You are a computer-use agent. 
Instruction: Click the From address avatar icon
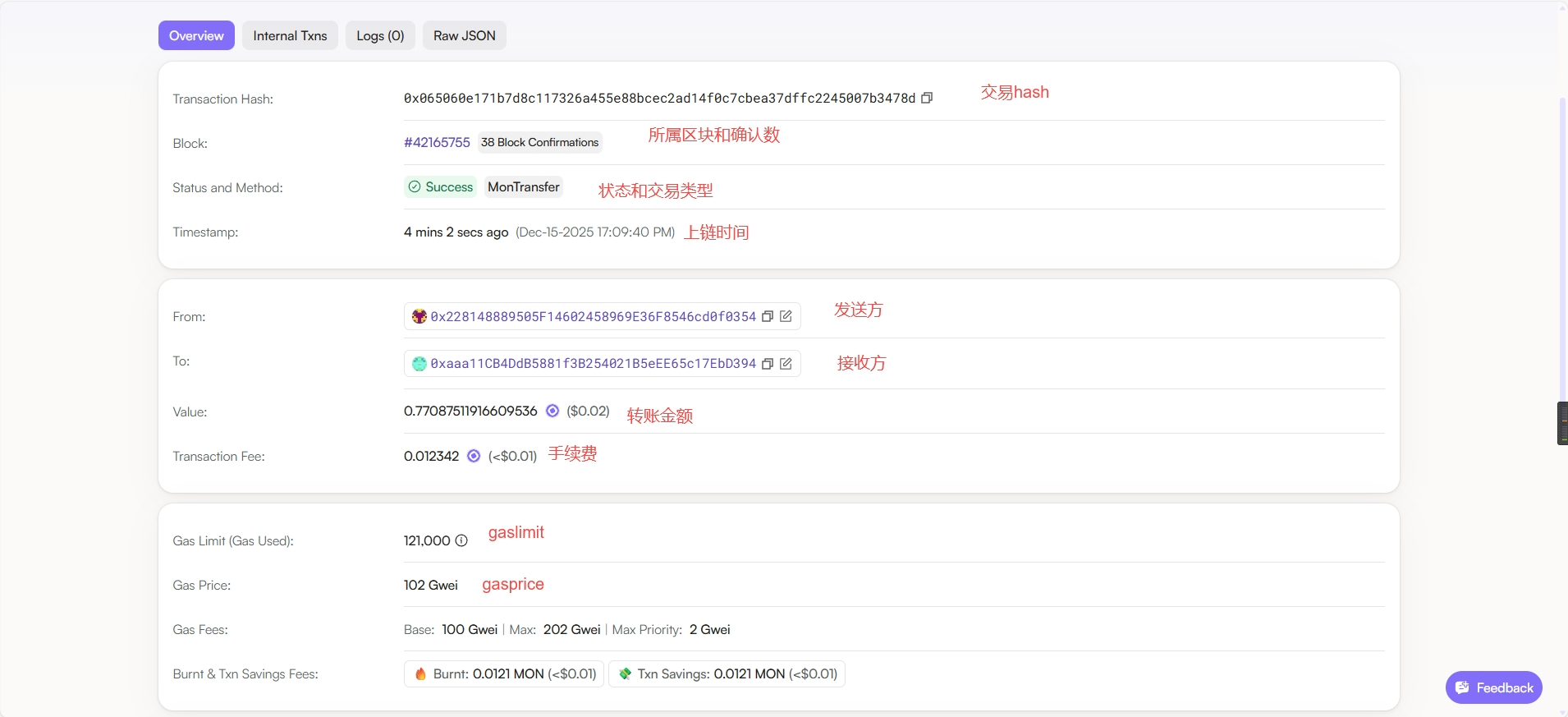pyautogui.click(x=419, y=316)
